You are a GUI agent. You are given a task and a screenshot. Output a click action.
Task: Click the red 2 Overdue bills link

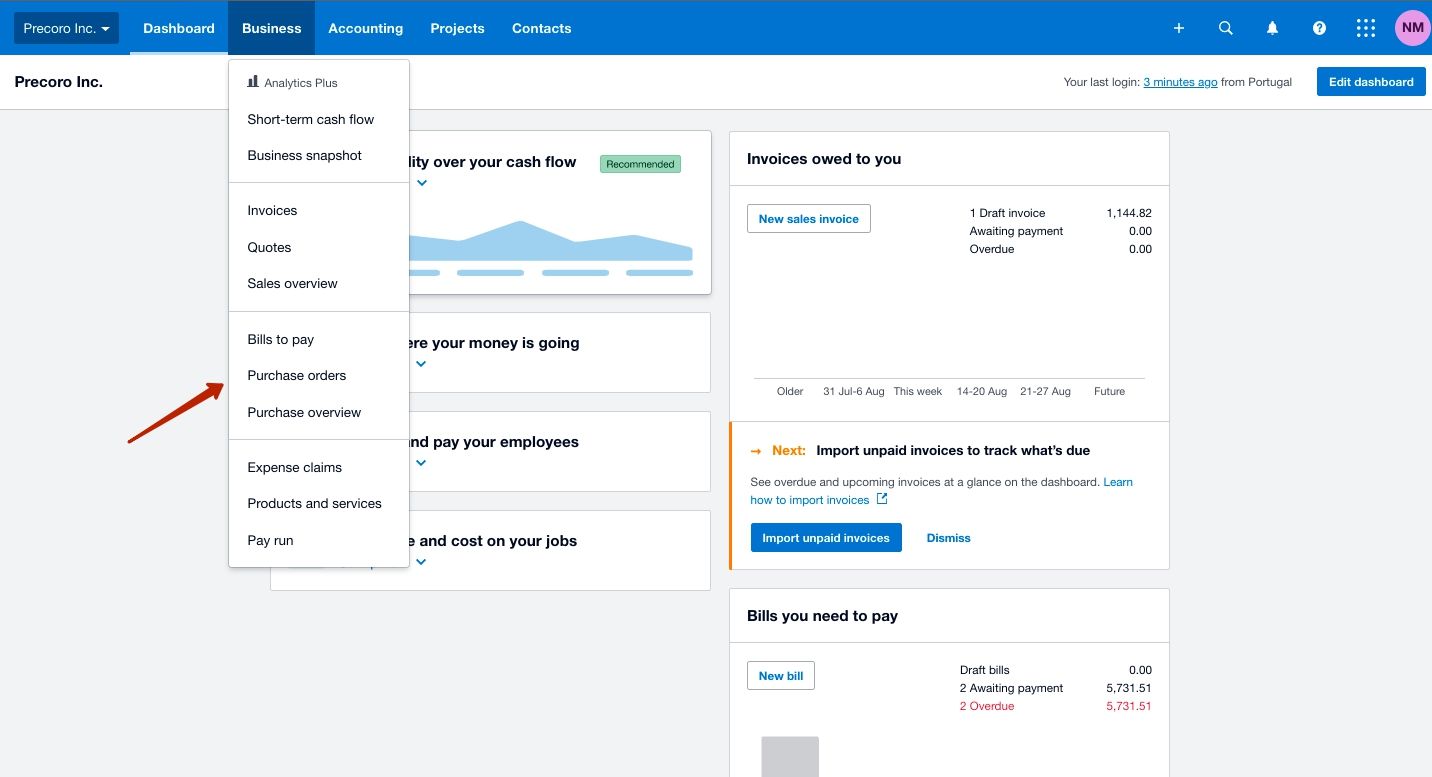click(986, 706)
